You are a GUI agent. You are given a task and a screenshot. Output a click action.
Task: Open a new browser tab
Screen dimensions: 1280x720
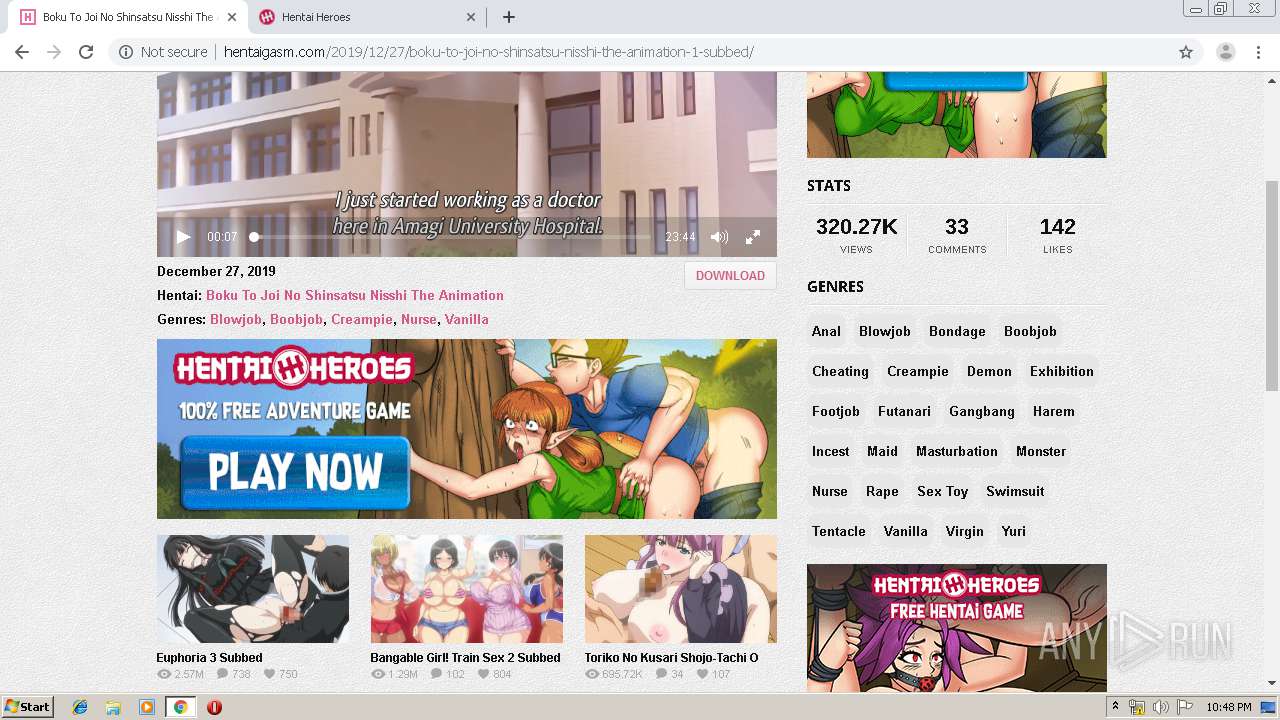(508, 17)
